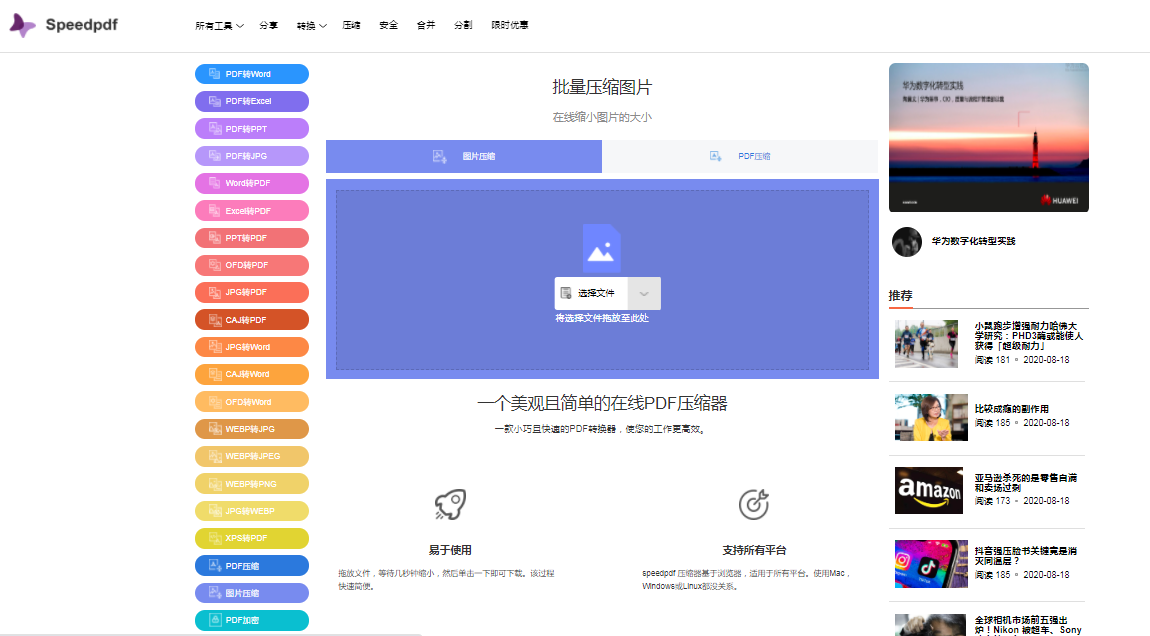Click the lock icon on PDF加密 button

coord(215,620)
